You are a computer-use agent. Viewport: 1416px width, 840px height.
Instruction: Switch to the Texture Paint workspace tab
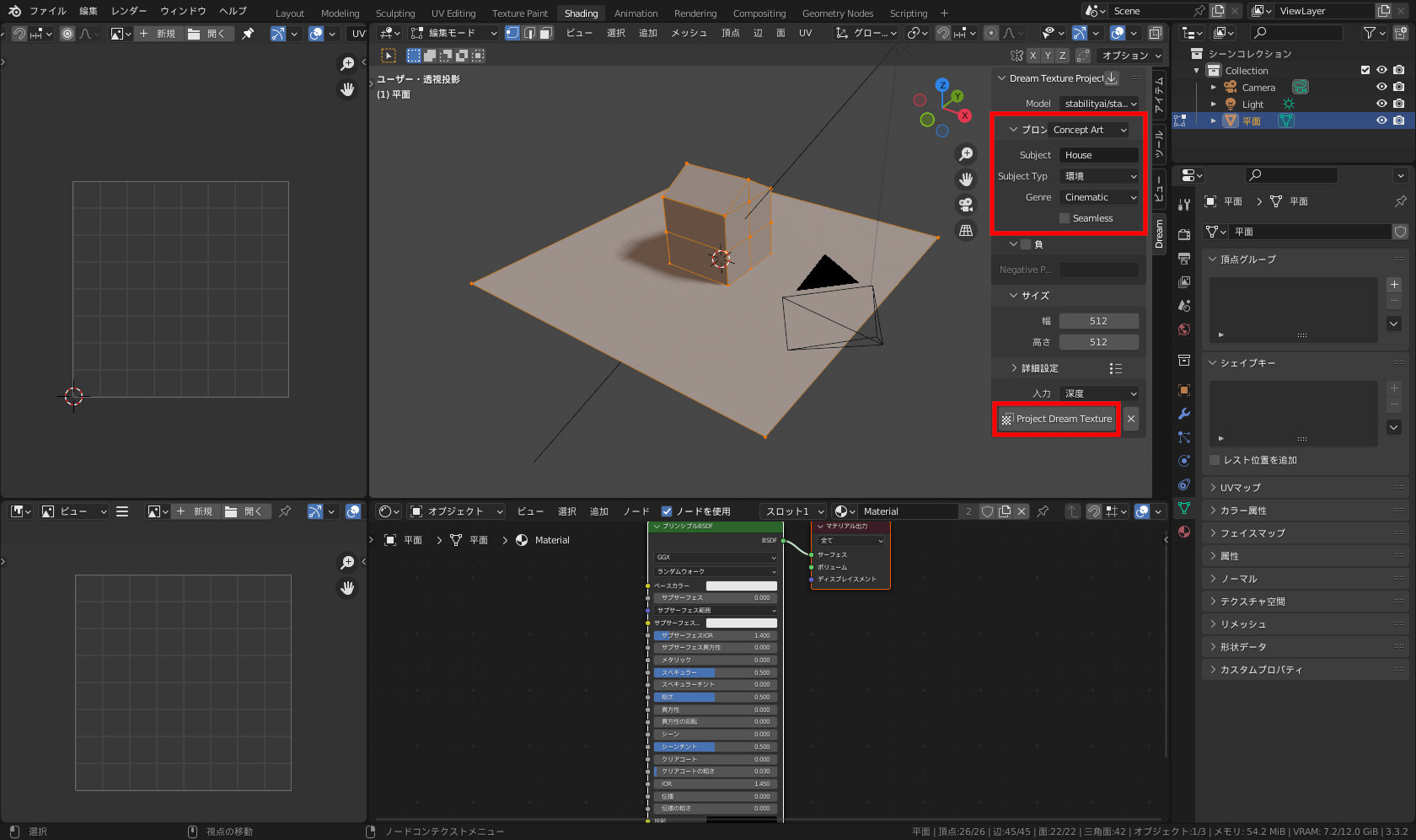coord(519,13)
